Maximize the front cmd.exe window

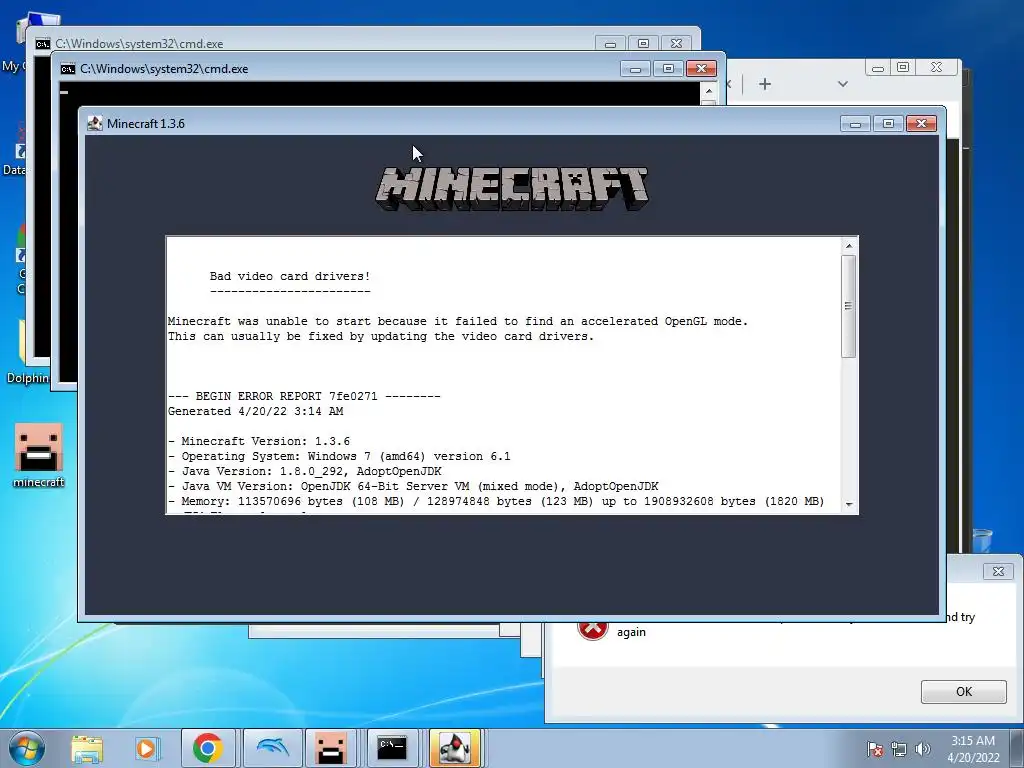pos(667,69)
